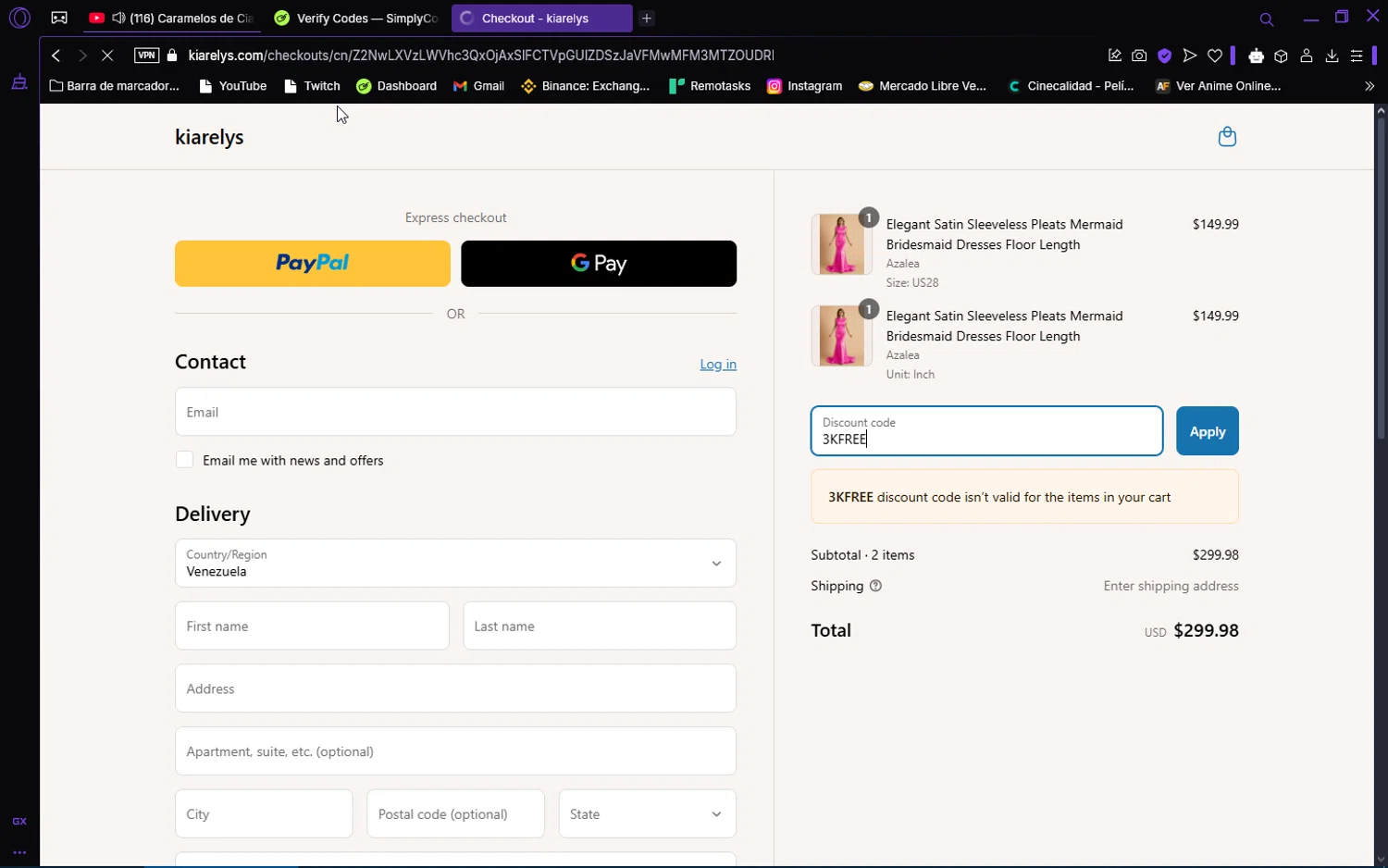Open the Remotasks bookmark
The image size is (1388, 868).
[x=710, y=86]
